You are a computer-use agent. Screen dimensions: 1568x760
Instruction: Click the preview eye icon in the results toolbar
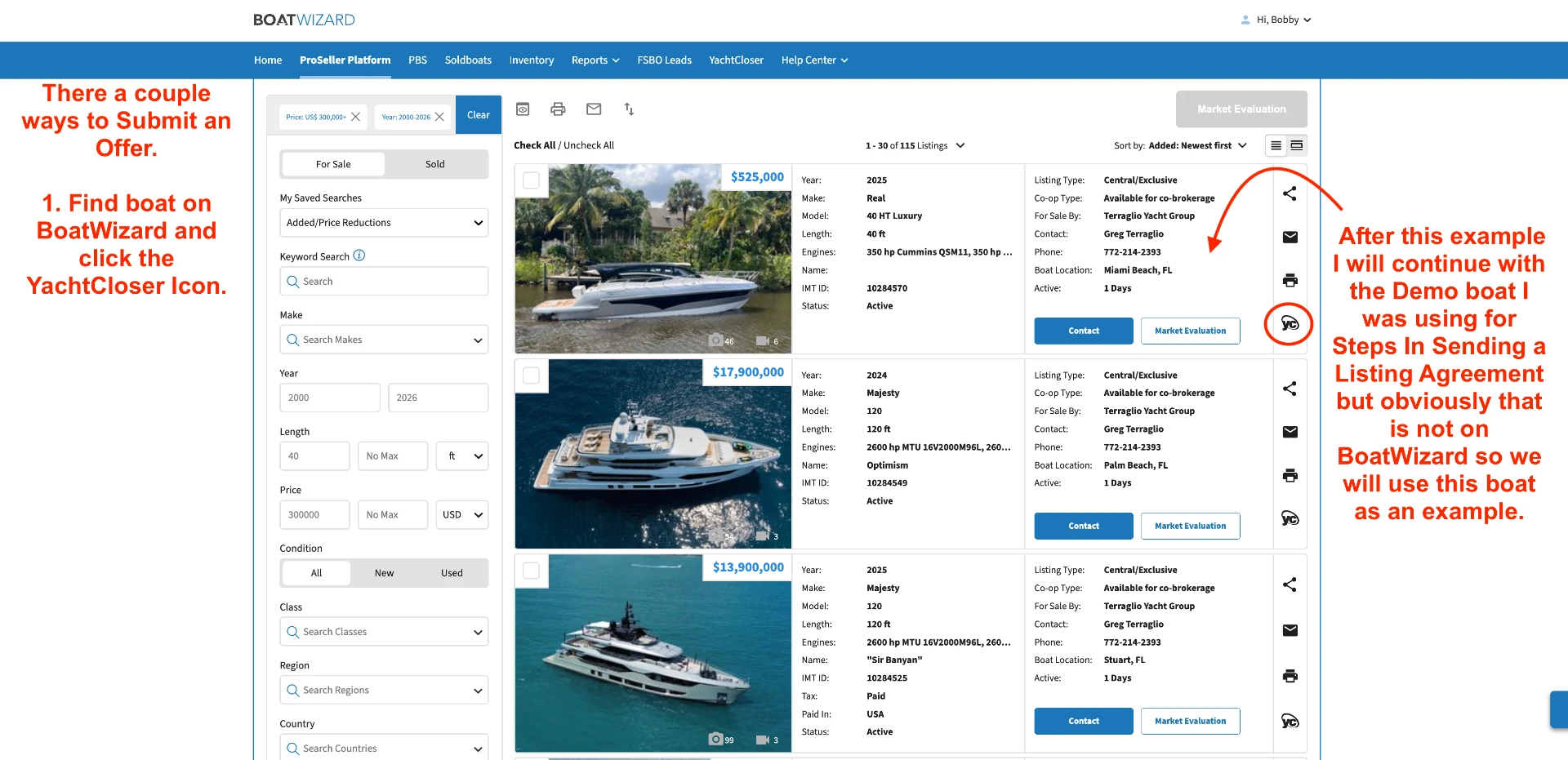tap(523, 109)
